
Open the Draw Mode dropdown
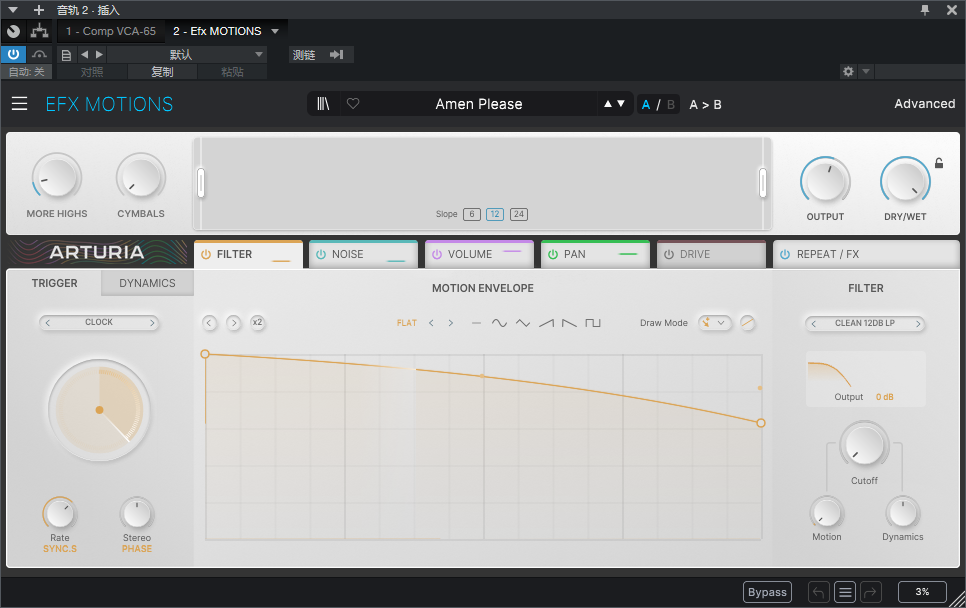click(x=715, y=322)
